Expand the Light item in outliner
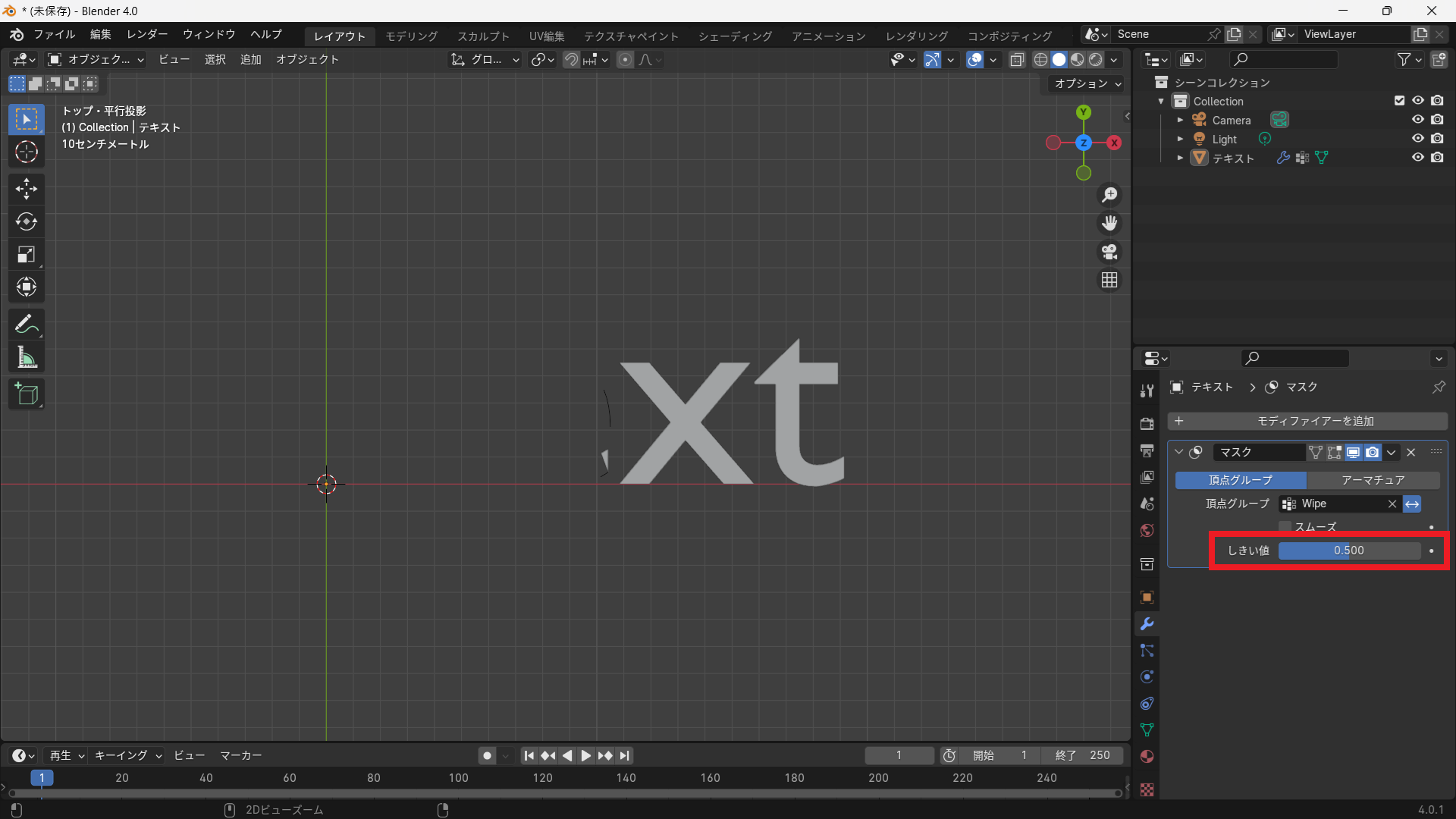This screenshot has height=819, width=1456. [1180, 139]
